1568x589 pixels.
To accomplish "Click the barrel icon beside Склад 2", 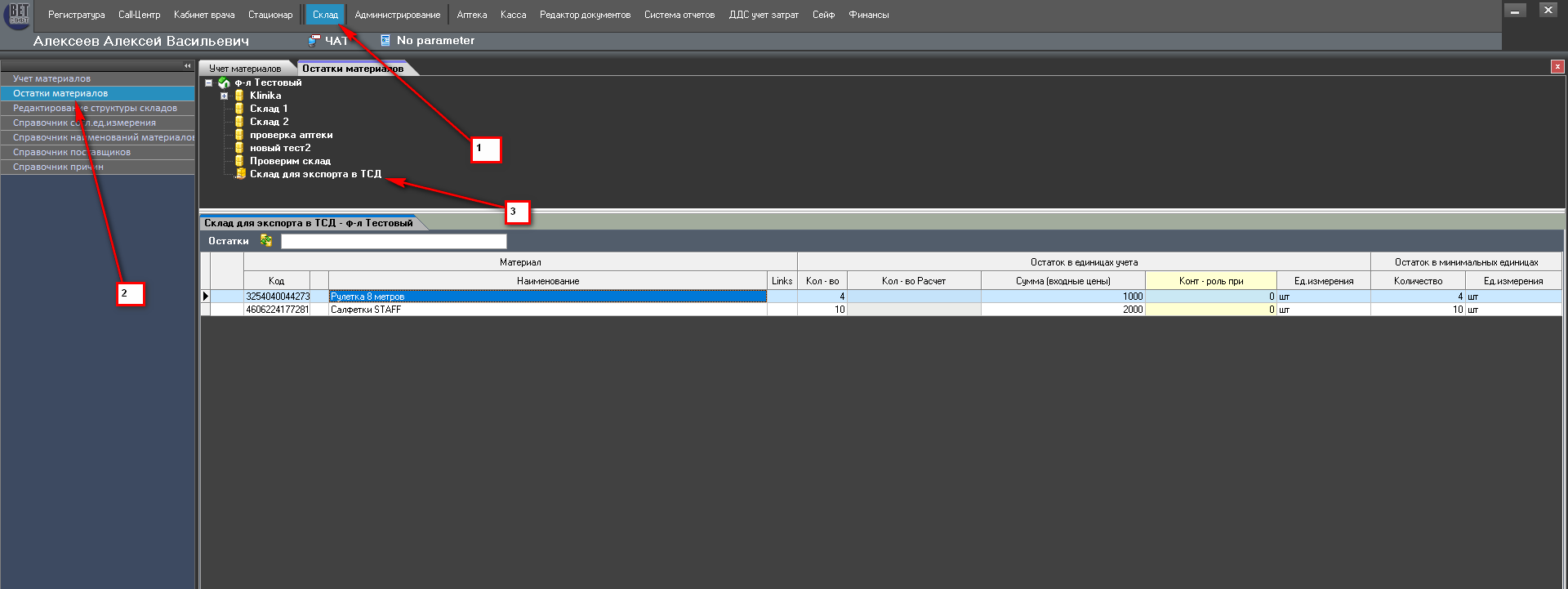I will (239, 122).
